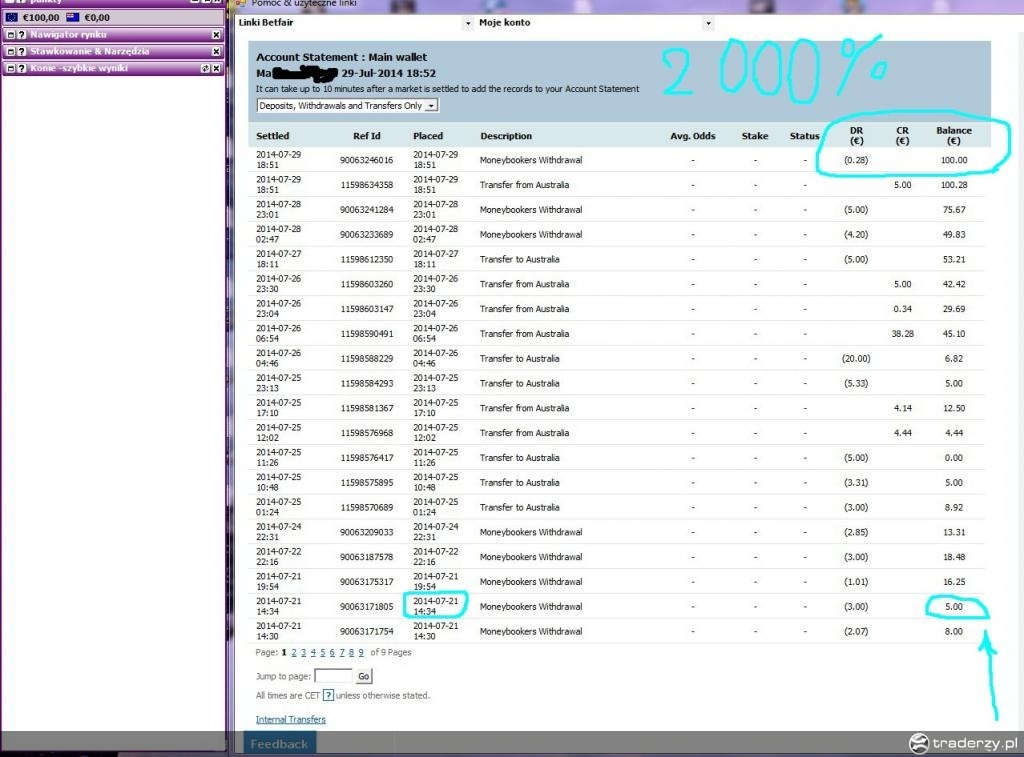
Task: Click the Australian flag wallet icon
Action: point(72,18)
